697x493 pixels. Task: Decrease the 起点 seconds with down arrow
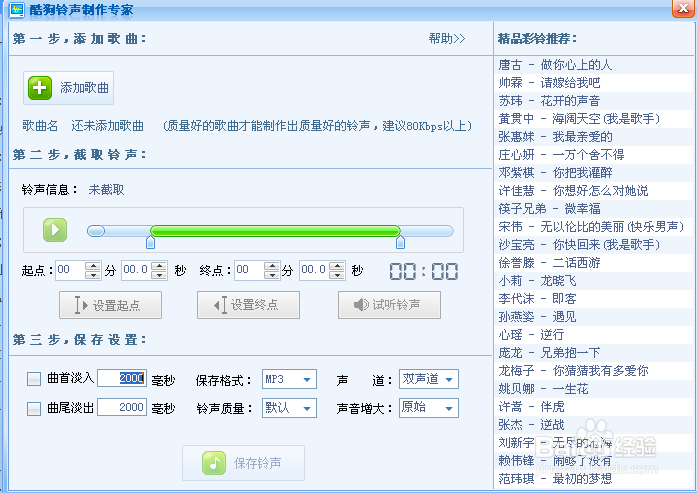pos(159,274)
